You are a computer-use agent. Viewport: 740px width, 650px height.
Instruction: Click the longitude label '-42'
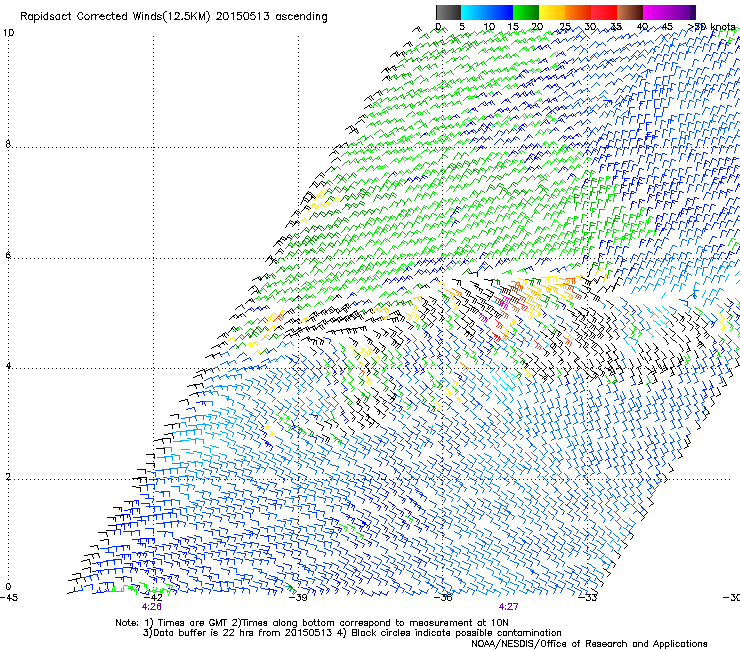[153, 598]
